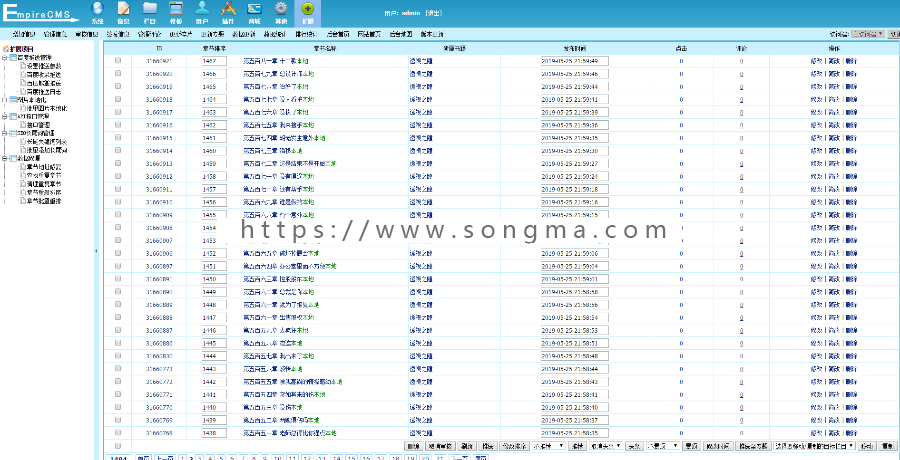The width and height of the screenshot is (900, 460).
Task: Open 网站首页 in the submenu bar
Action: (369, 34)
